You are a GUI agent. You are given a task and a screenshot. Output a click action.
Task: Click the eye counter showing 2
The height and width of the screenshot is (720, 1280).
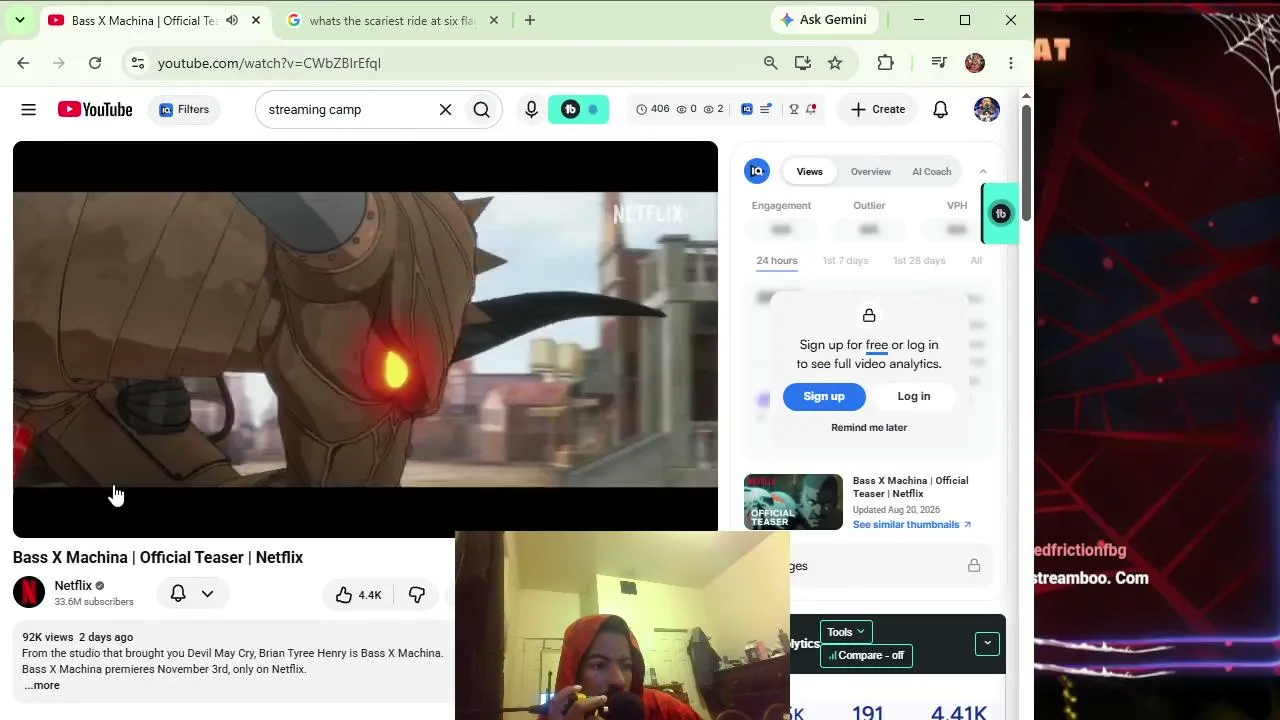(714, 110)
